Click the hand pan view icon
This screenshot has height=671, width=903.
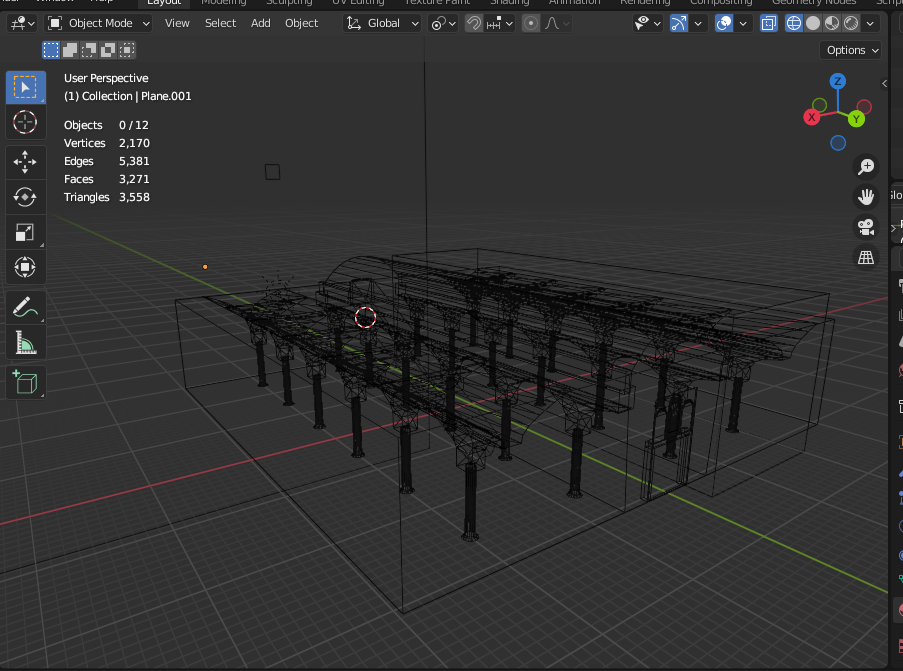coord(866,197)
